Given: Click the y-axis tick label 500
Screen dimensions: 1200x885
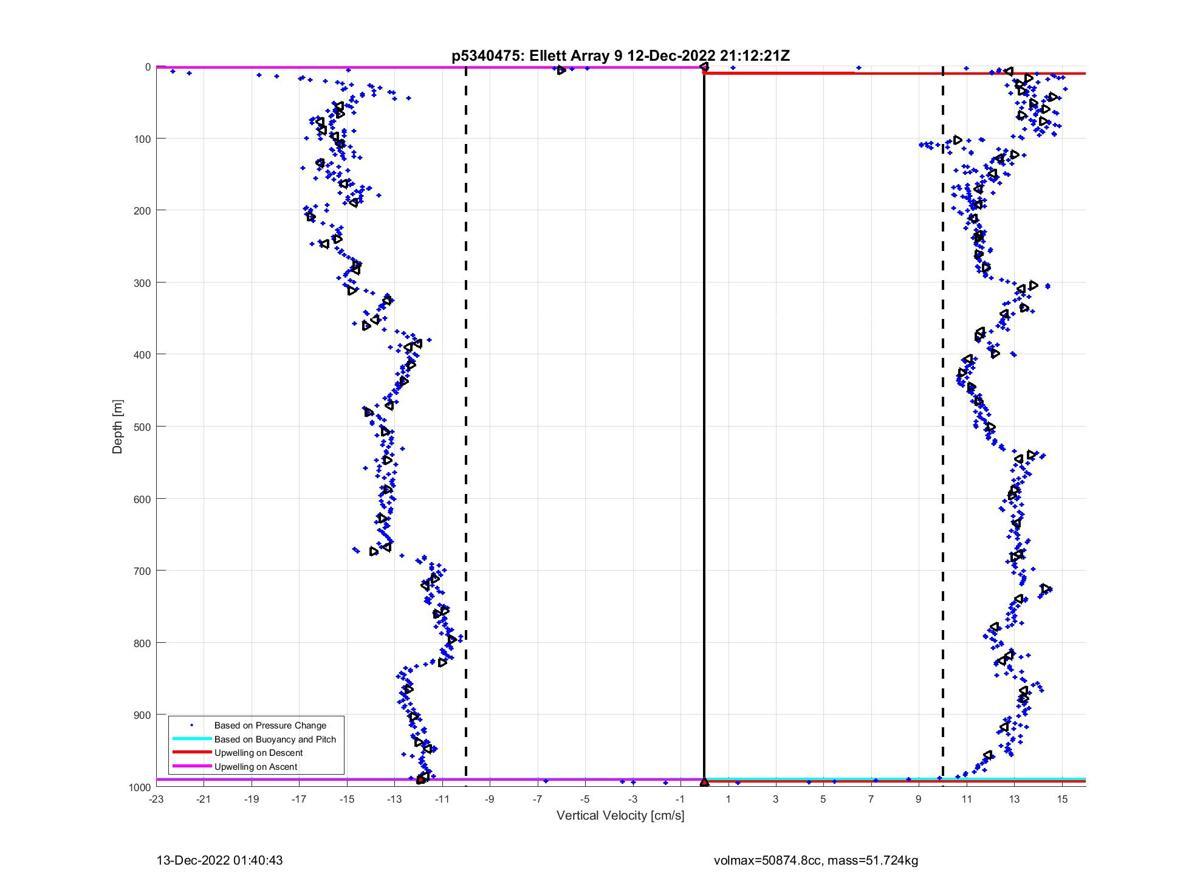Looking at the screenshot, I should pyautogui.click(x=141, y=427).
